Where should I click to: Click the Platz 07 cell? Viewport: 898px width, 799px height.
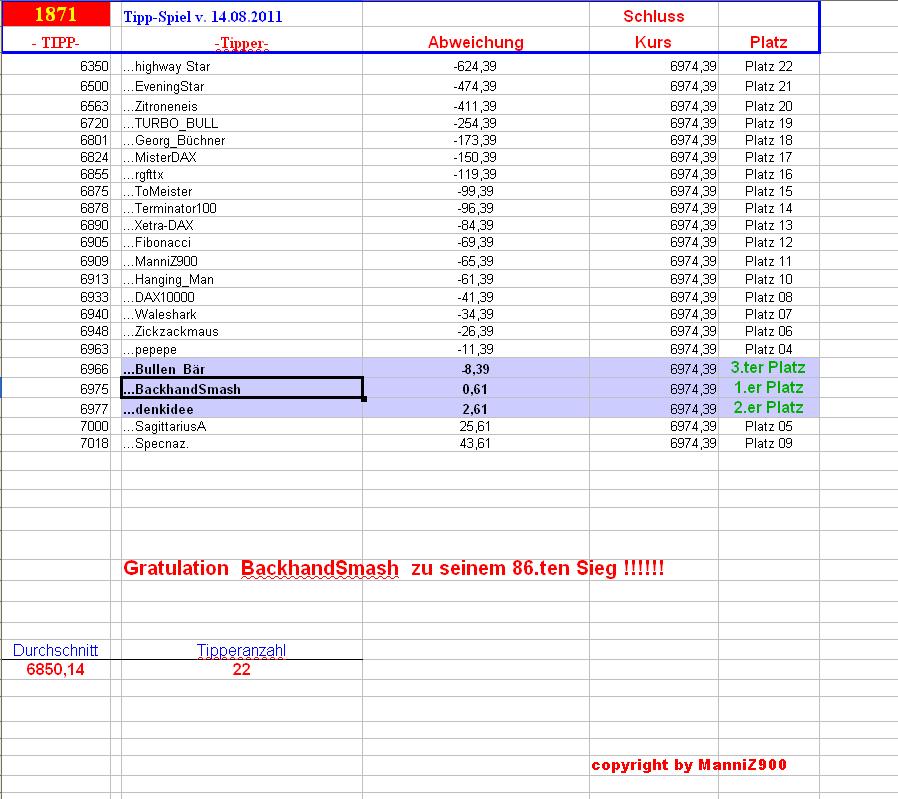(x=769, y=314)
